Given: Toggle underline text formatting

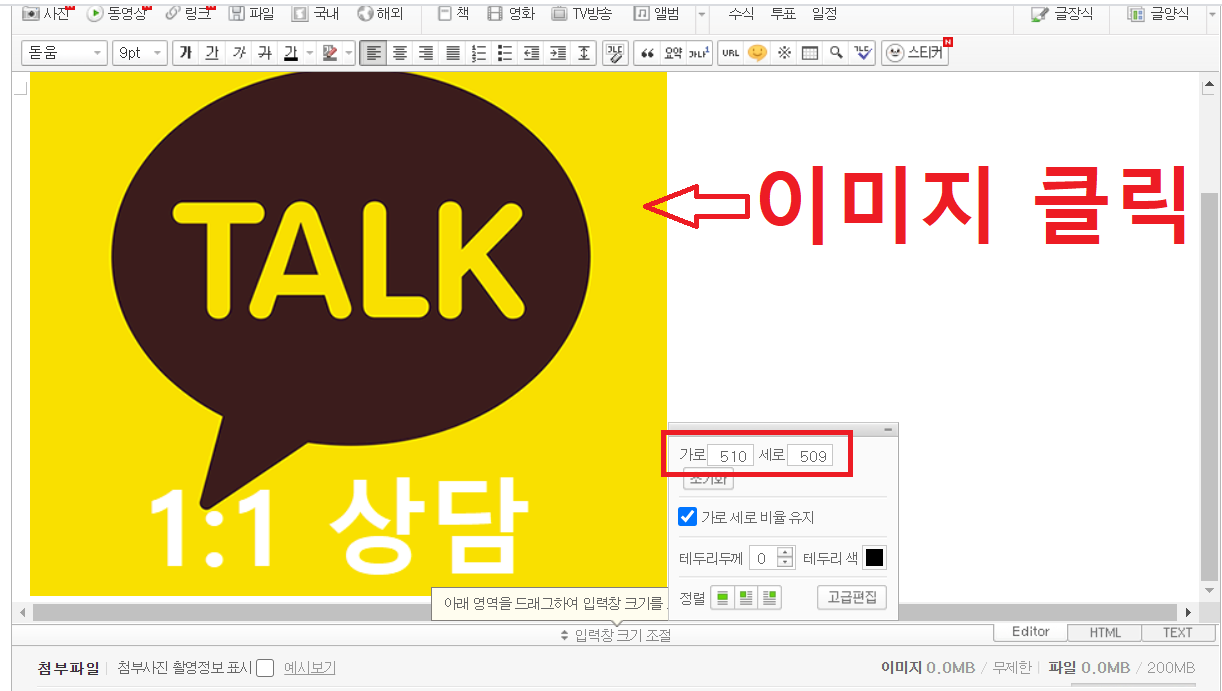Looking at the screenshot, I should (211, 53).
